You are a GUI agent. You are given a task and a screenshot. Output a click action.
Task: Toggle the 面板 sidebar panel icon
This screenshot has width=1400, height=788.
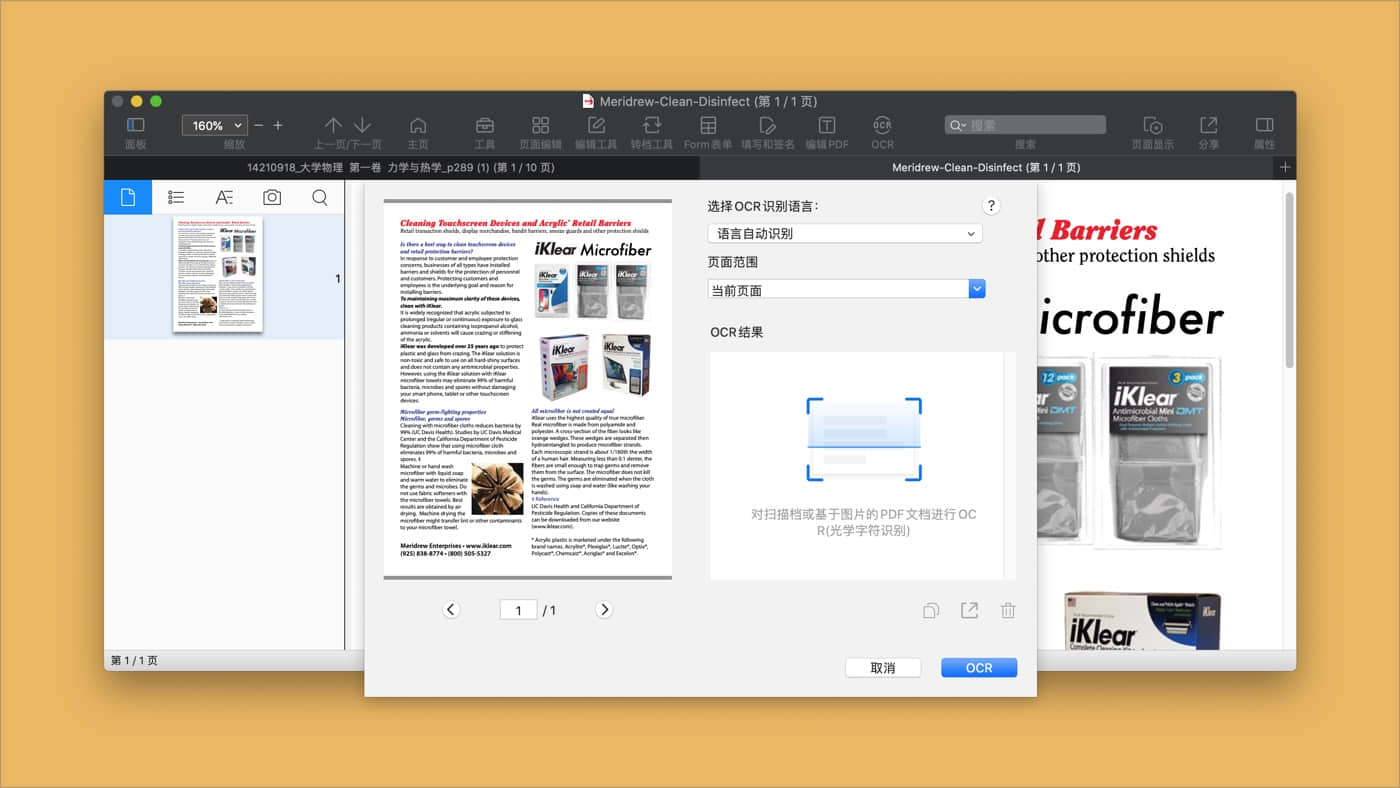coord(135,125)
